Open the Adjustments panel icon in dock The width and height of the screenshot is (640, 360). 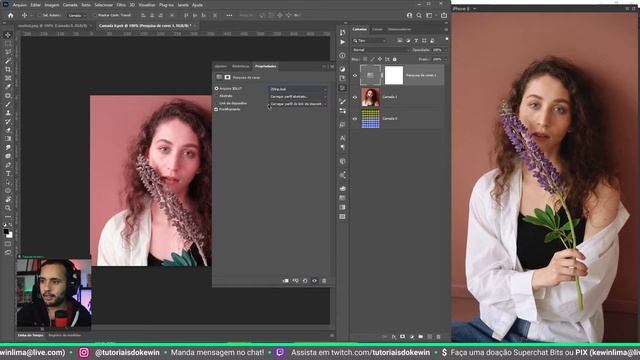[342, 69]
